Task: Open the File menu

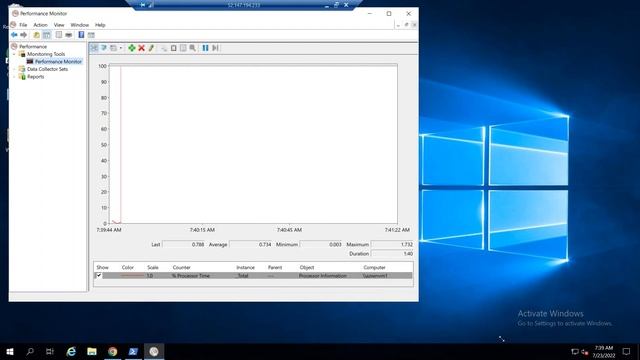Action: 23,25
